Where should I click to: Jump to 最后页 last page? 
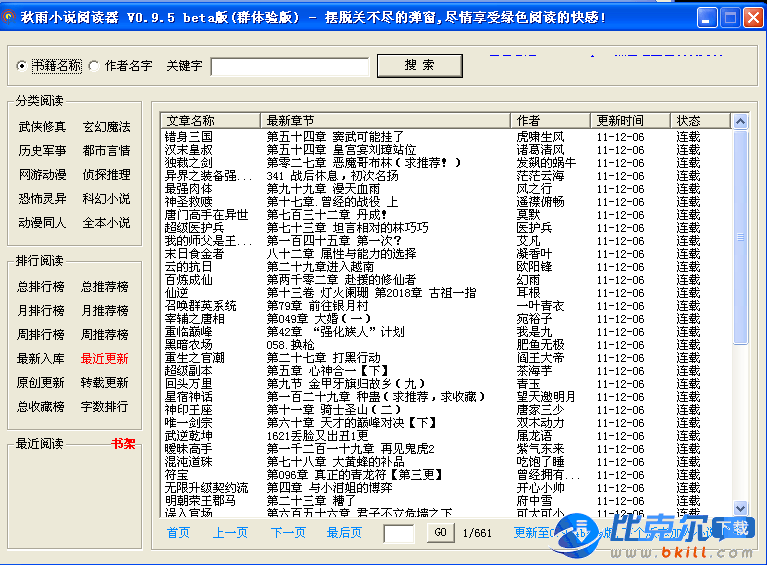tap(344, 533)
